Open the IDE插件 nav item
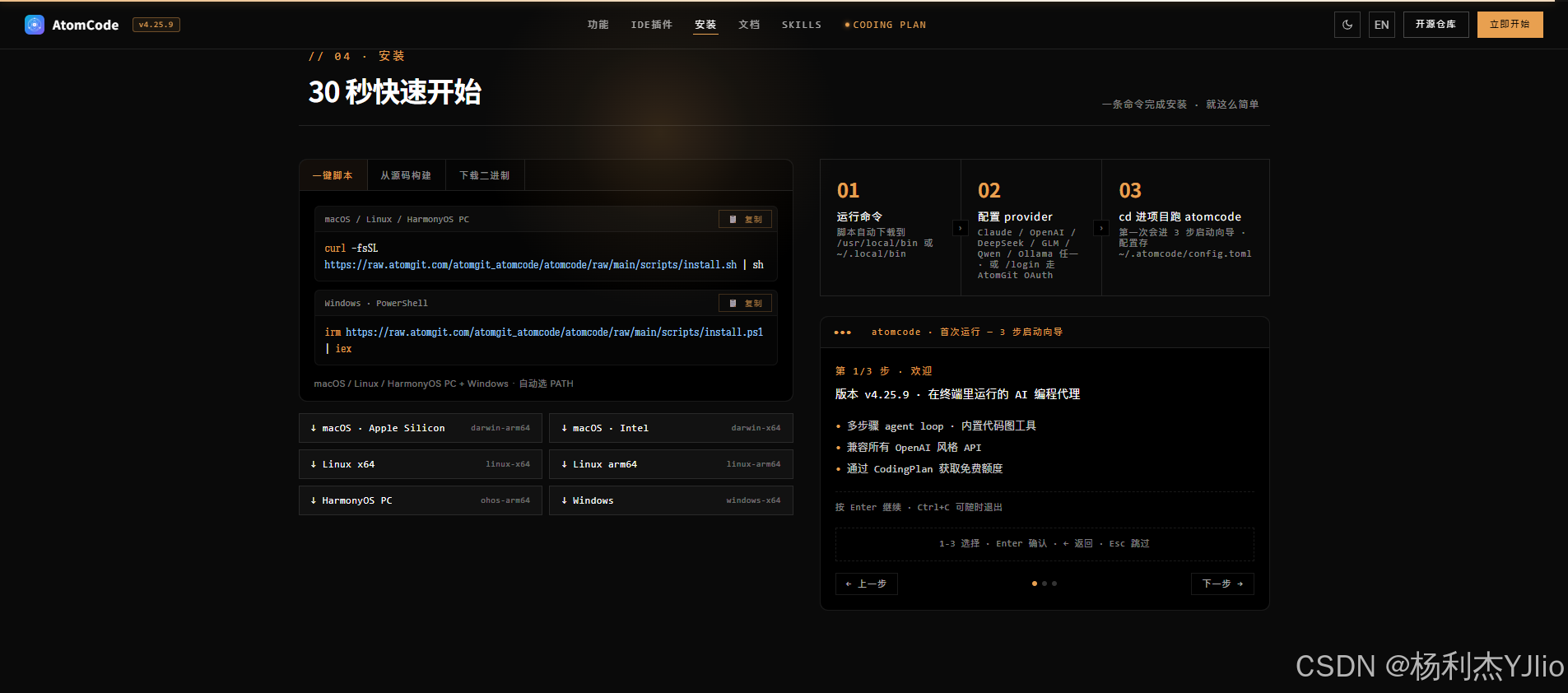This screenshot has width=1568, height=693. (652, 25)
